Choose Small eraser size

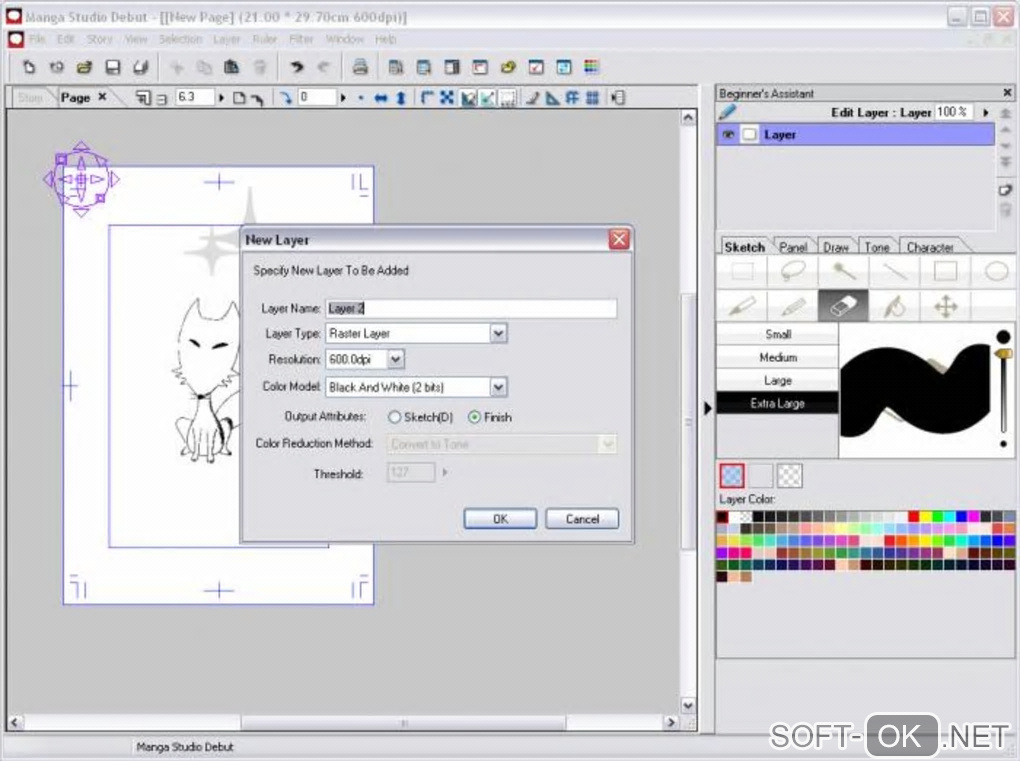pyautogui.click(x=777, y=334)
